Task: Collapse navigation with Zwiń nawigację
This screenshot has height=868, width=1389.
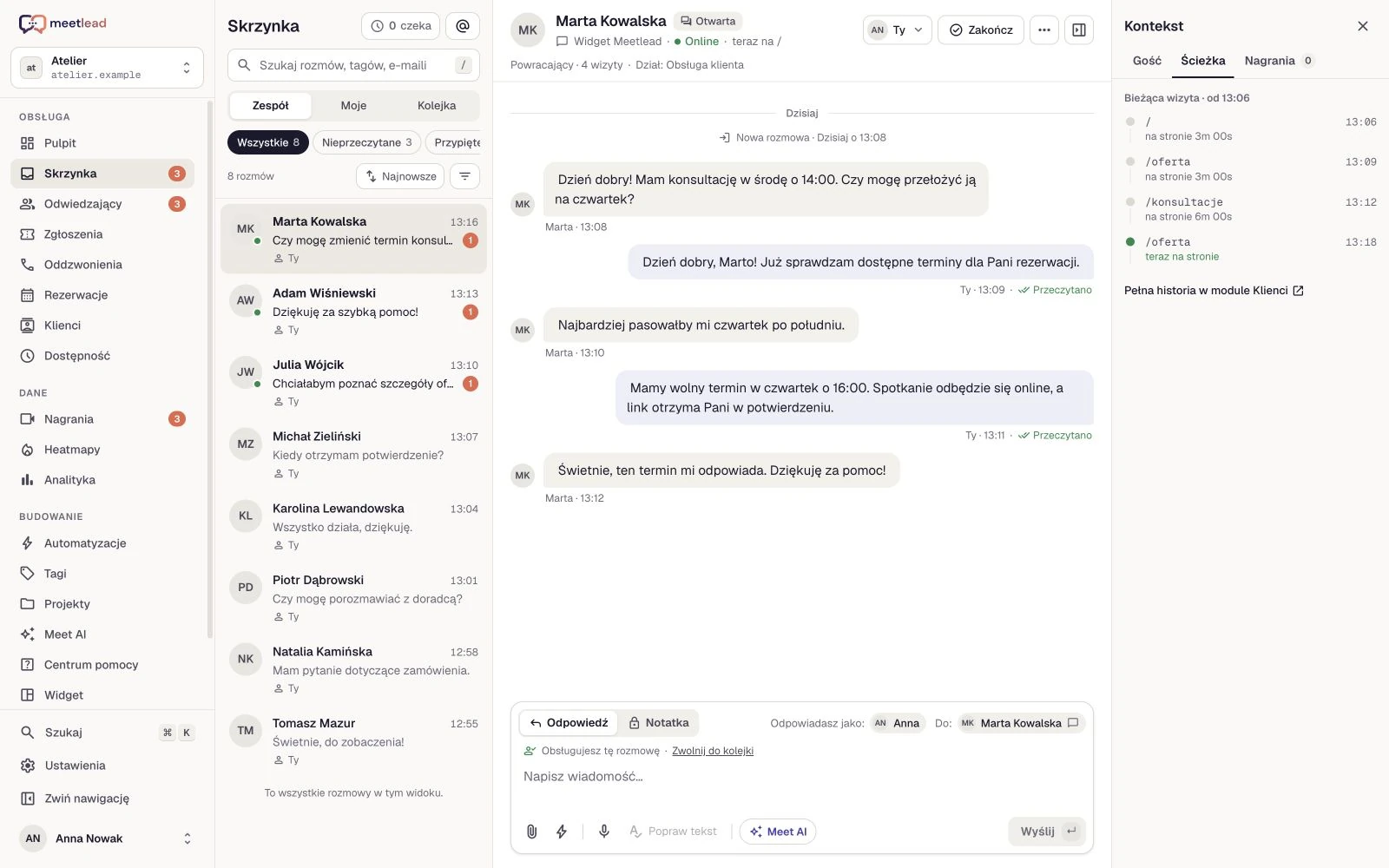Action: 107,799
